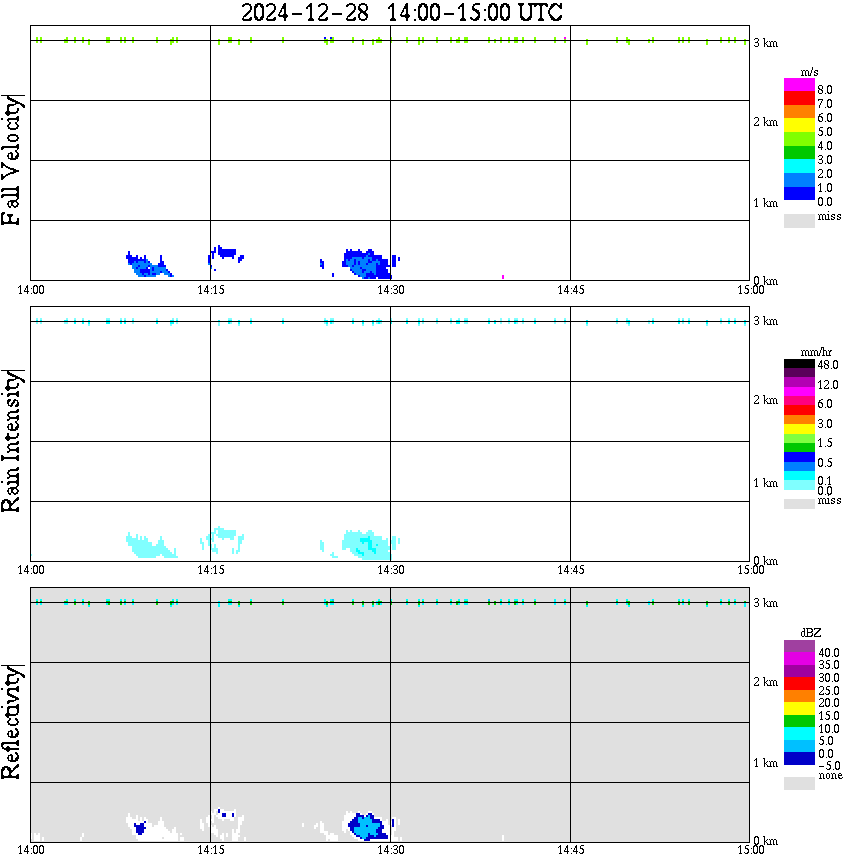This screenshot has width=850, height=868.
Task: Click "15:00" under the Reflectivity plot
Action: (751, 850)
